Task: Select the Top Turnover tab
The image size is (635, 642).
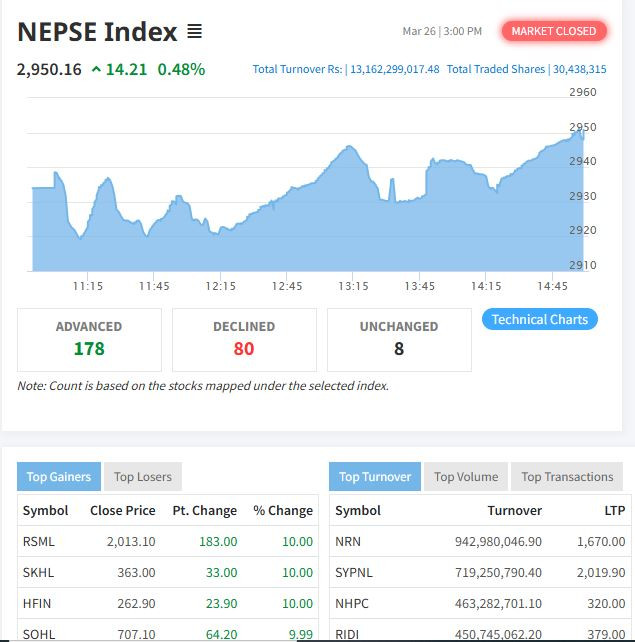Action: [x=375, y=477]
